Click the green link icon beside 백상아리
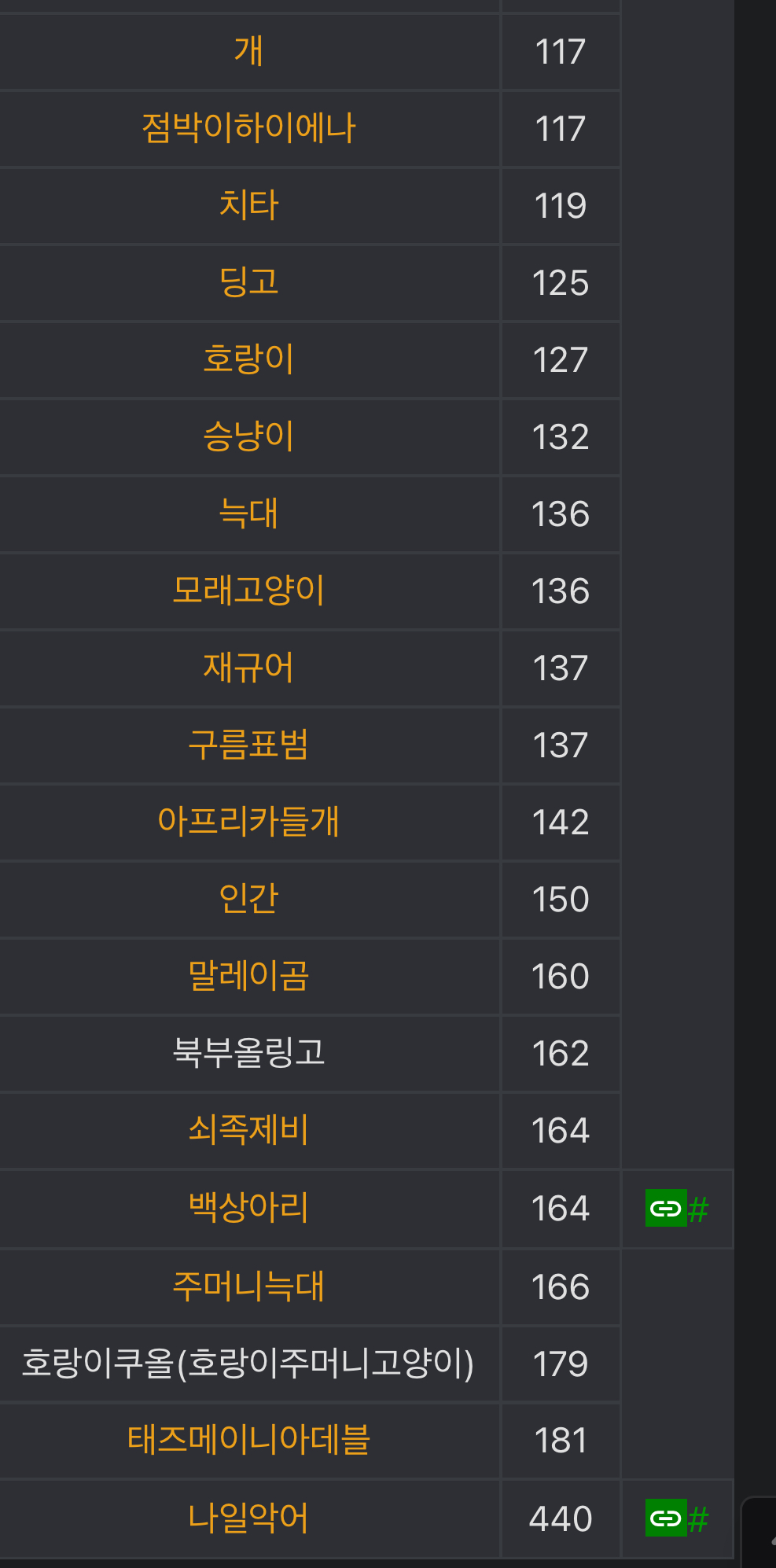The width and height of the screenshot is (776, 1568). point(666,1208)
